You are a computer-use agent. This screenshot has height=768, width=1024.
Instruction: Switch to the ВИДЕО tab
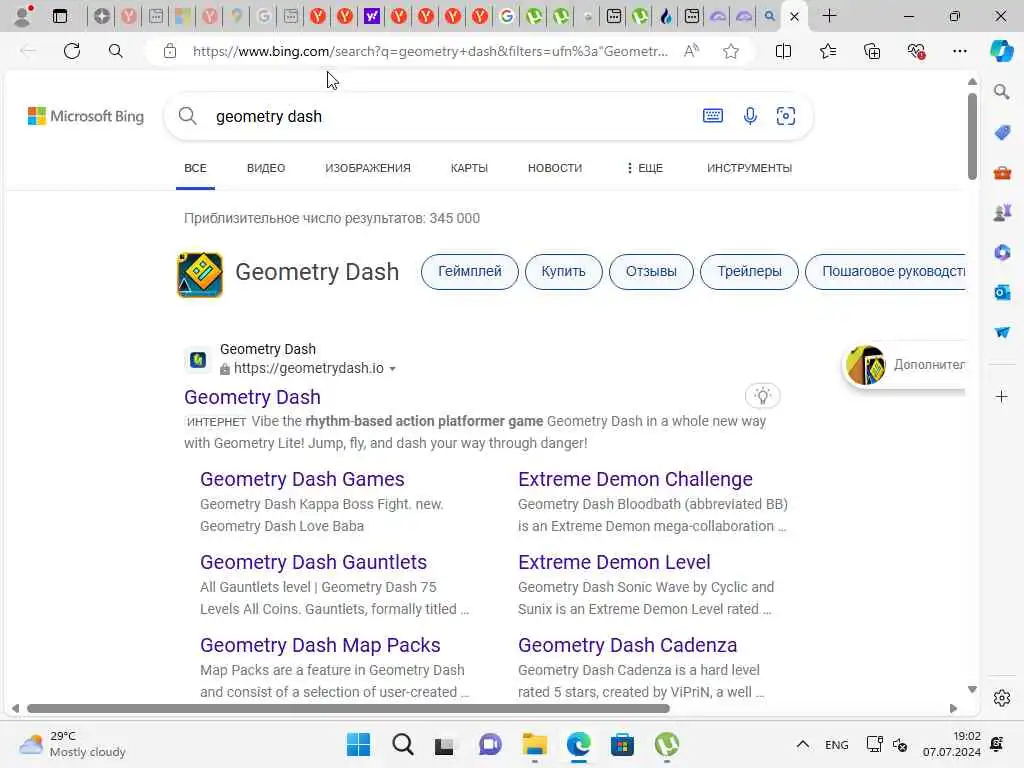coord(266,168)
